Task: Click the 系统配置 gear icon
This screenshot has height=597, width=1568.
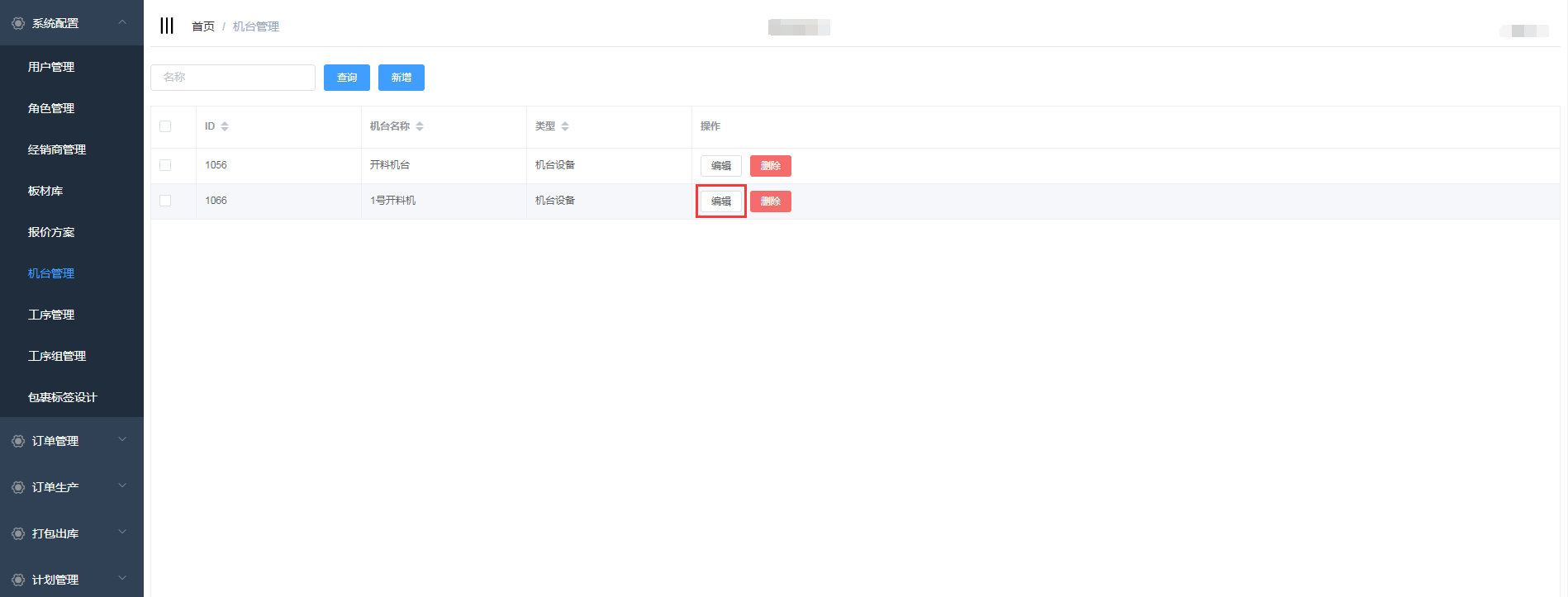Action: point(18,23)
